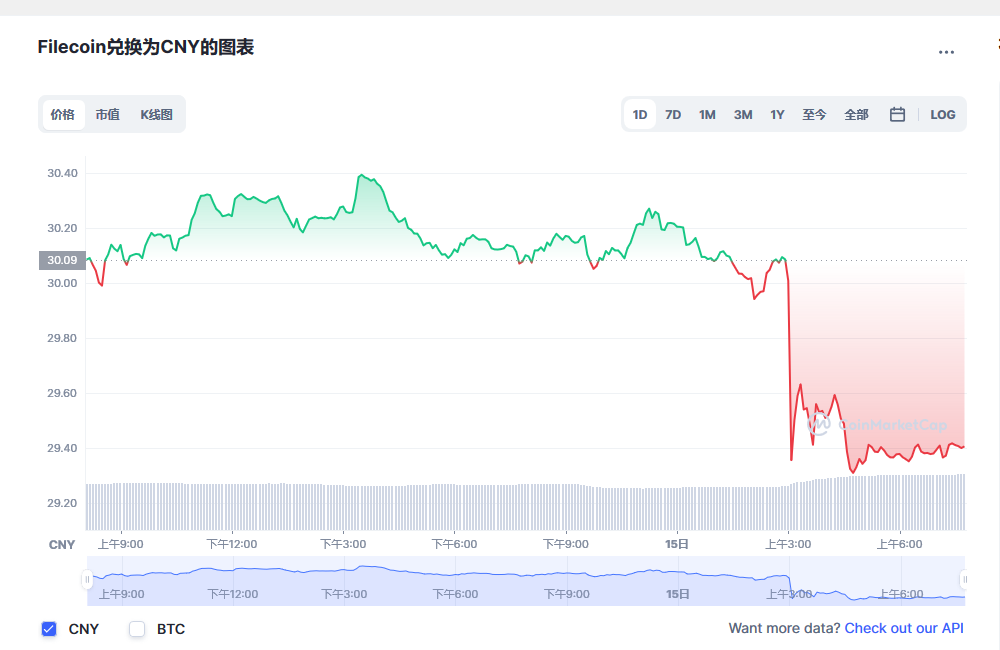This screenshot has width=1000, height=650.
Task: Uncheck the CNY currency checkbox
Action: (48, 629)
